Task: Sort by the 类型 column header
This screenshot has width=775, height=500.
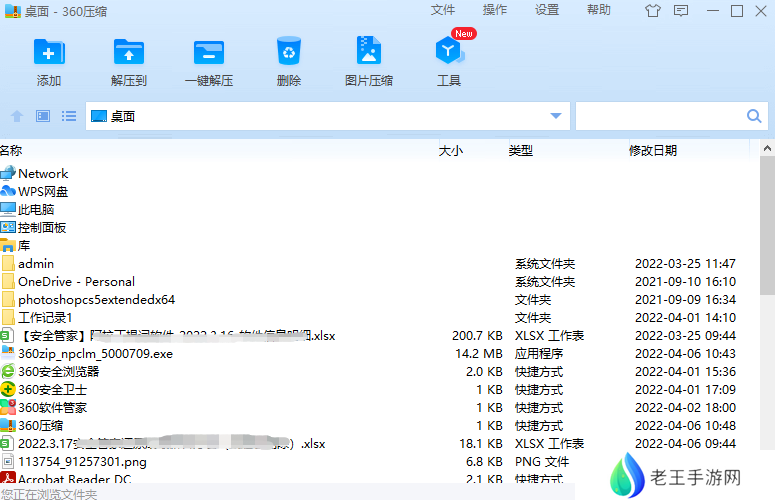Action: (x=520, y=151)
